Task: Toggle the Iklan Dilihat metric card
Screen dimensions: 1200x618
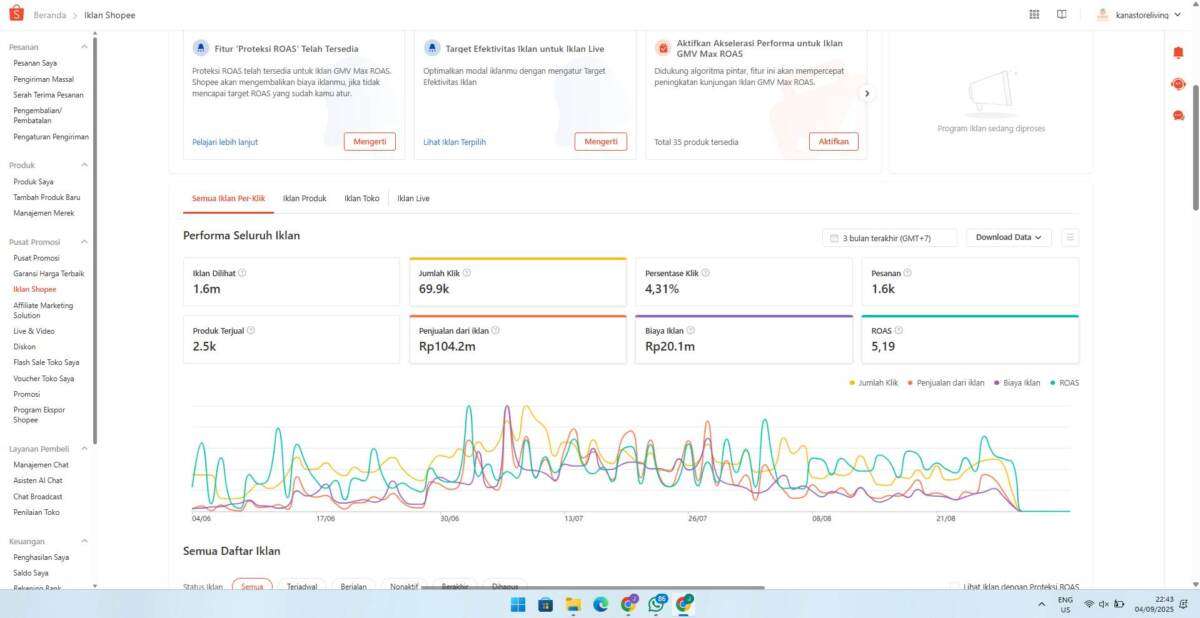Action: click(x=292, y=282)
